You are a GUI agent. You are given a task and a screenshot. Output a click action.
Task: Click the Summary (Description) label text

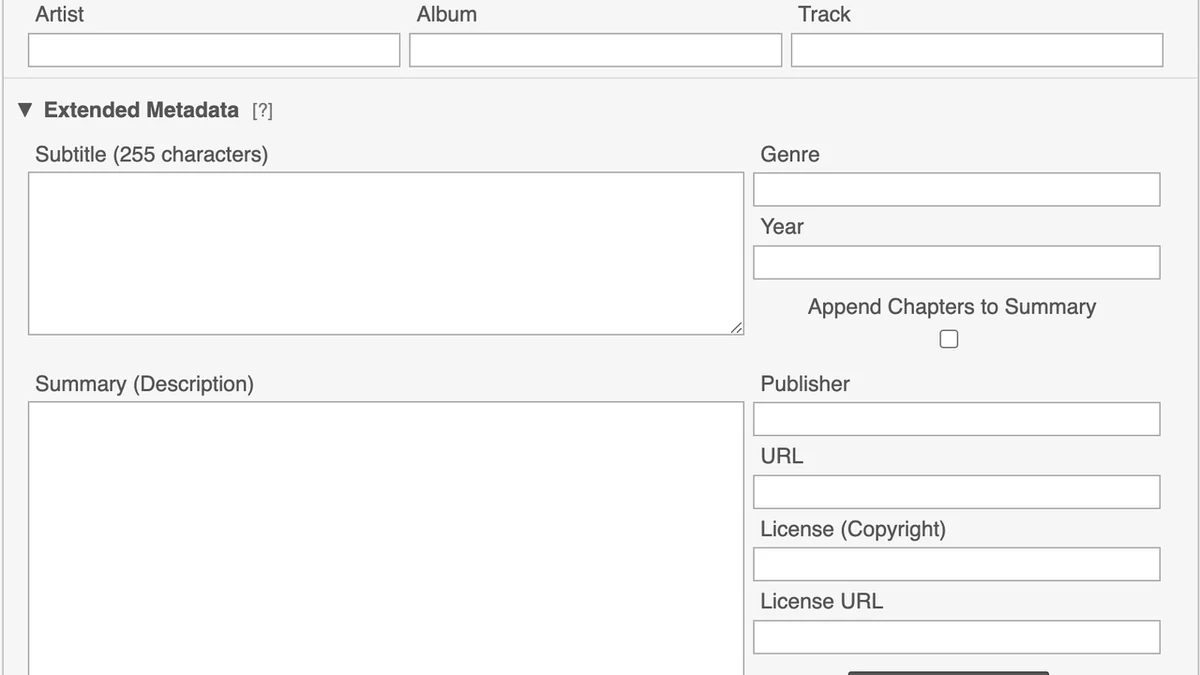click(145, 385)
